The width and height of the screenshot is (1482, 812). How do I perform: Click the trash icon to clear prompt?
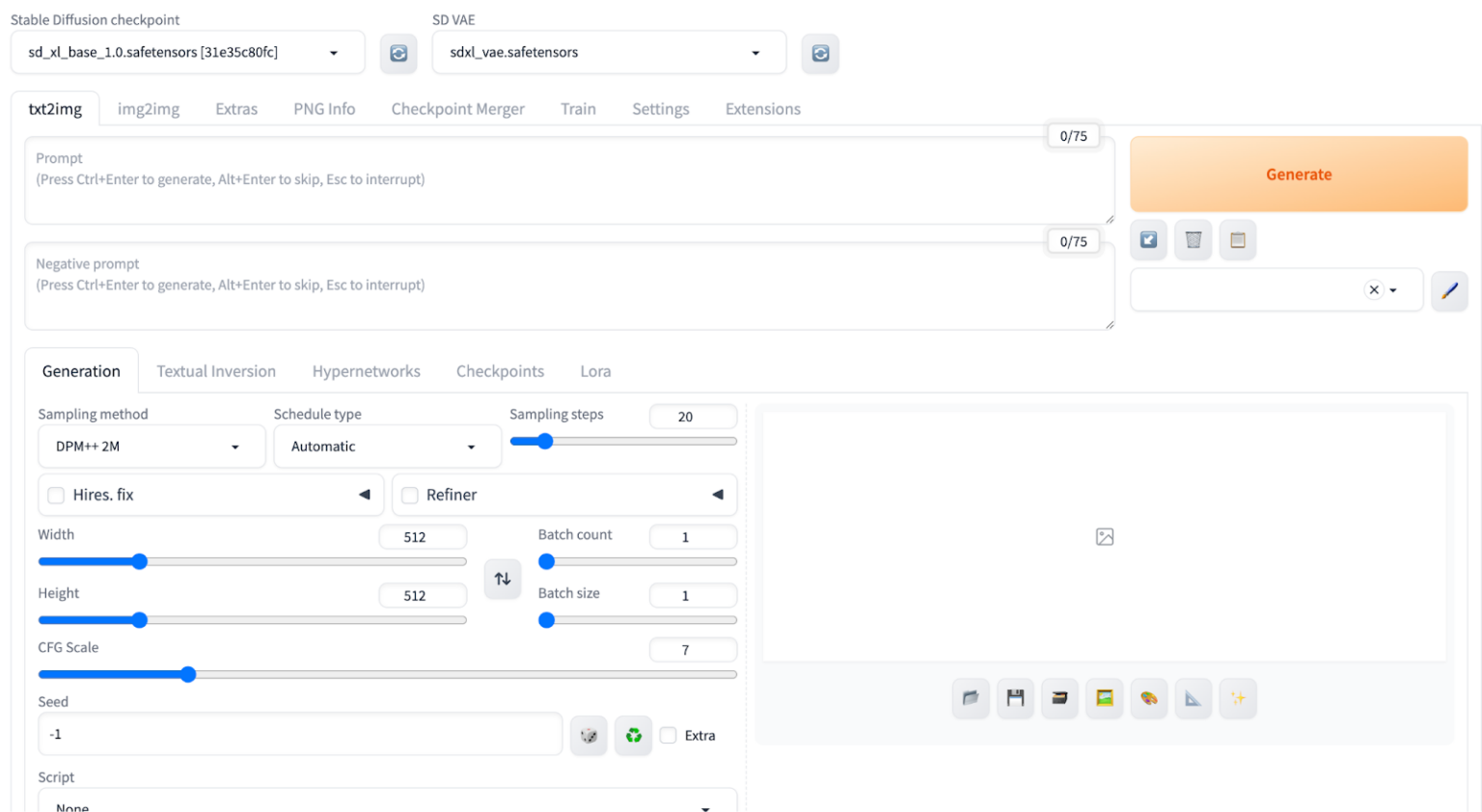pos(1193,240)
